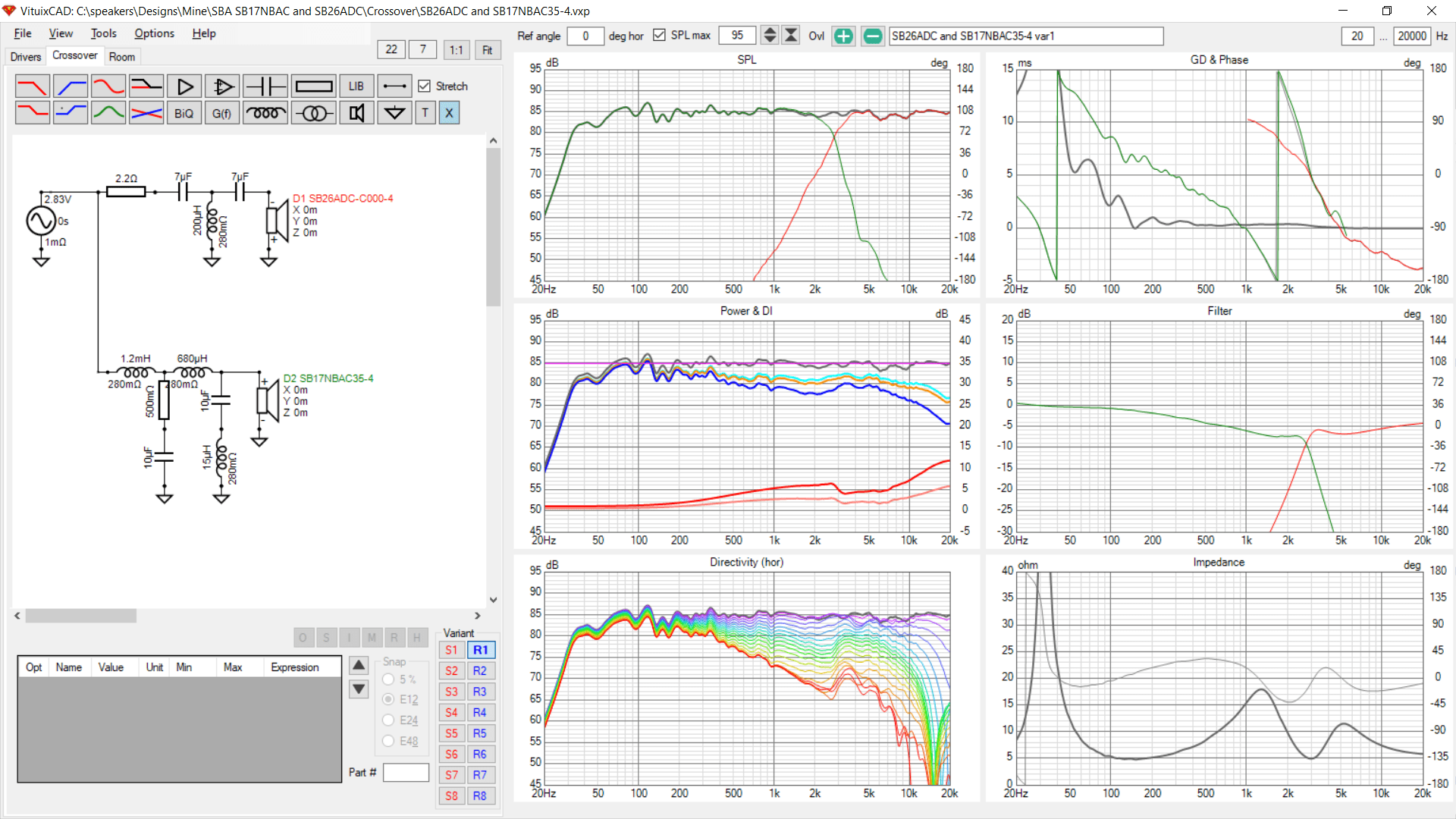Place a resistor in the crossover

tap(313, 86)
